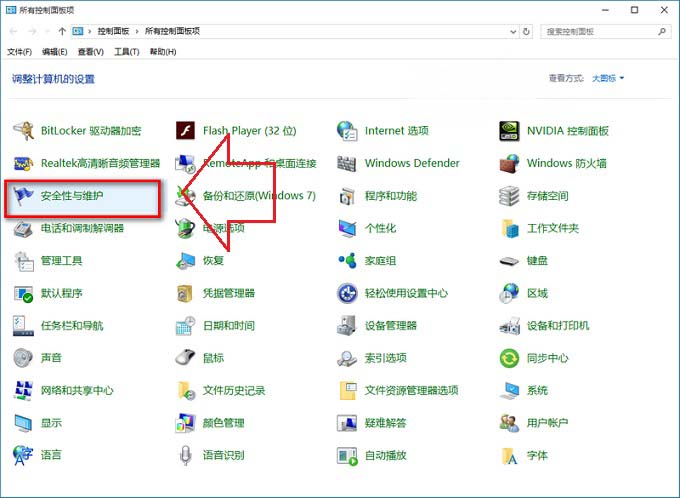Open the 电话和调制解调器 icon
This screenshot has width=680, height=498.
click(23, 228)
